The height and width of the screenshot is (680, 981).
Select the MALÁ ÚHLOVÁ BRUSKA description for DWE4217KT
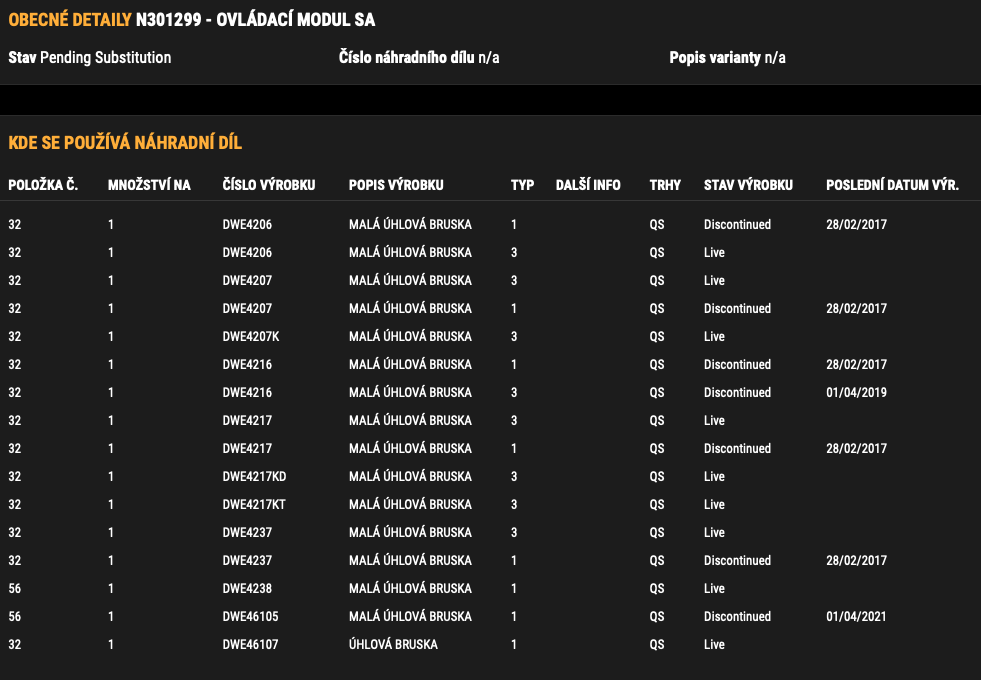(410, 505)
